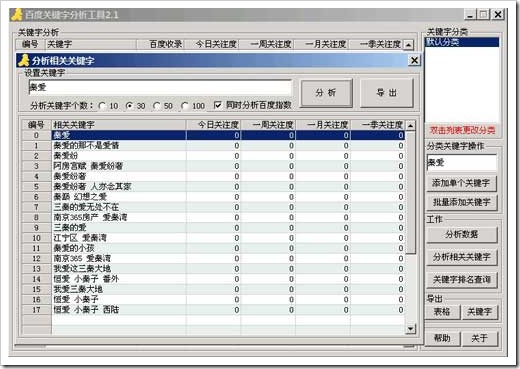The image size is (520, 369).
Task: Click main window title bar app icon
Action: click(17, 15)
